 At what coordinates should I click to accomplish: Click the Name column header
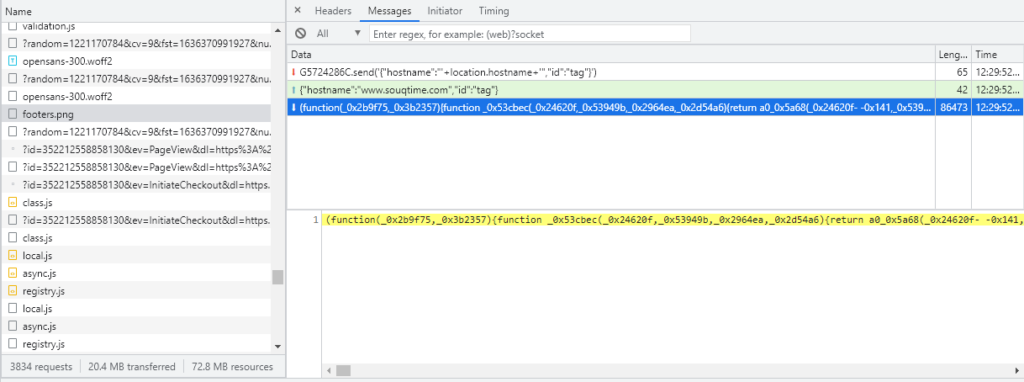click(18, 12)
